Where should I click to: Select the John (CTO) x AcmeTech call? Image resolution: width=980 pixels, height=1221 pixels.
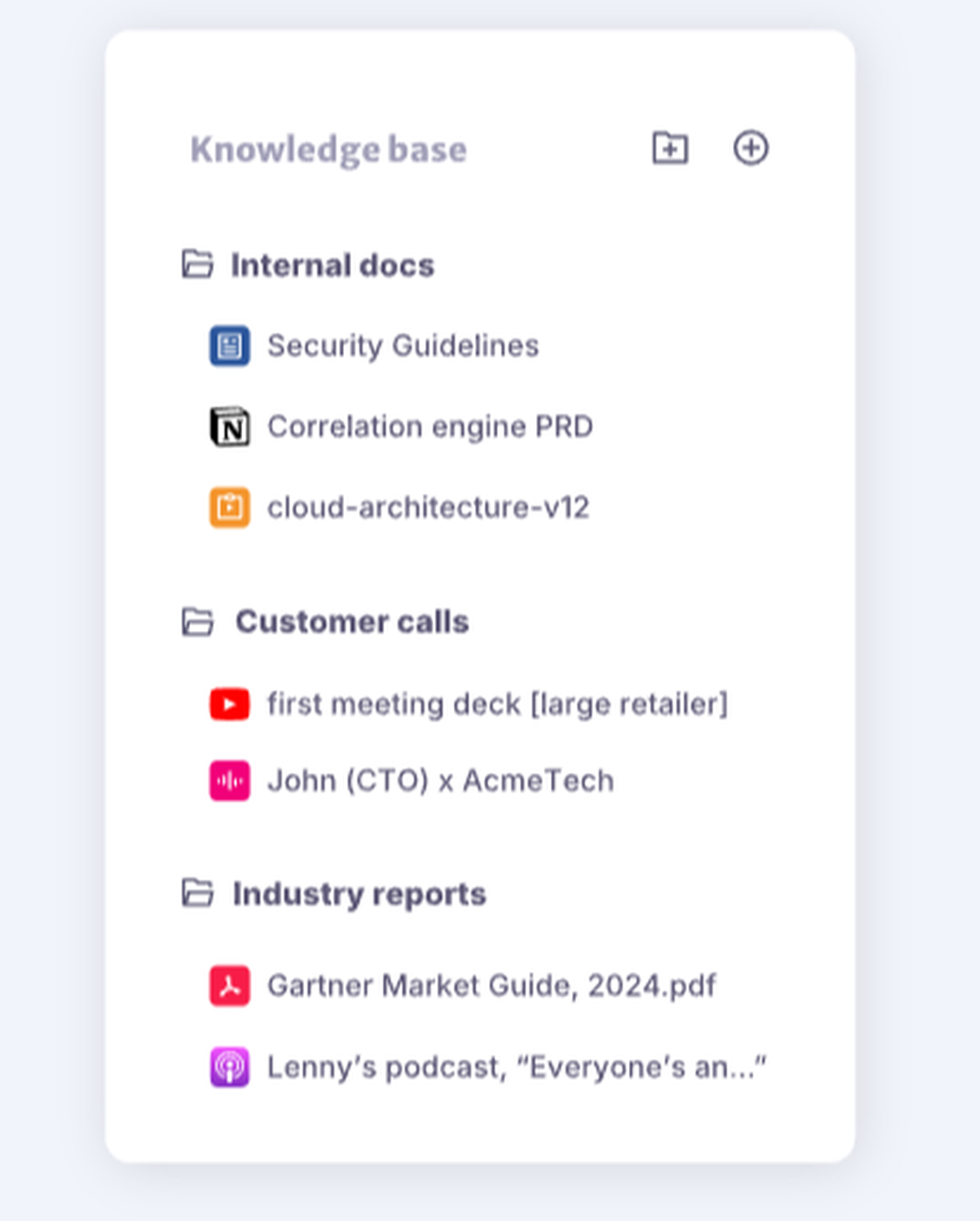(x=441, y=781)
